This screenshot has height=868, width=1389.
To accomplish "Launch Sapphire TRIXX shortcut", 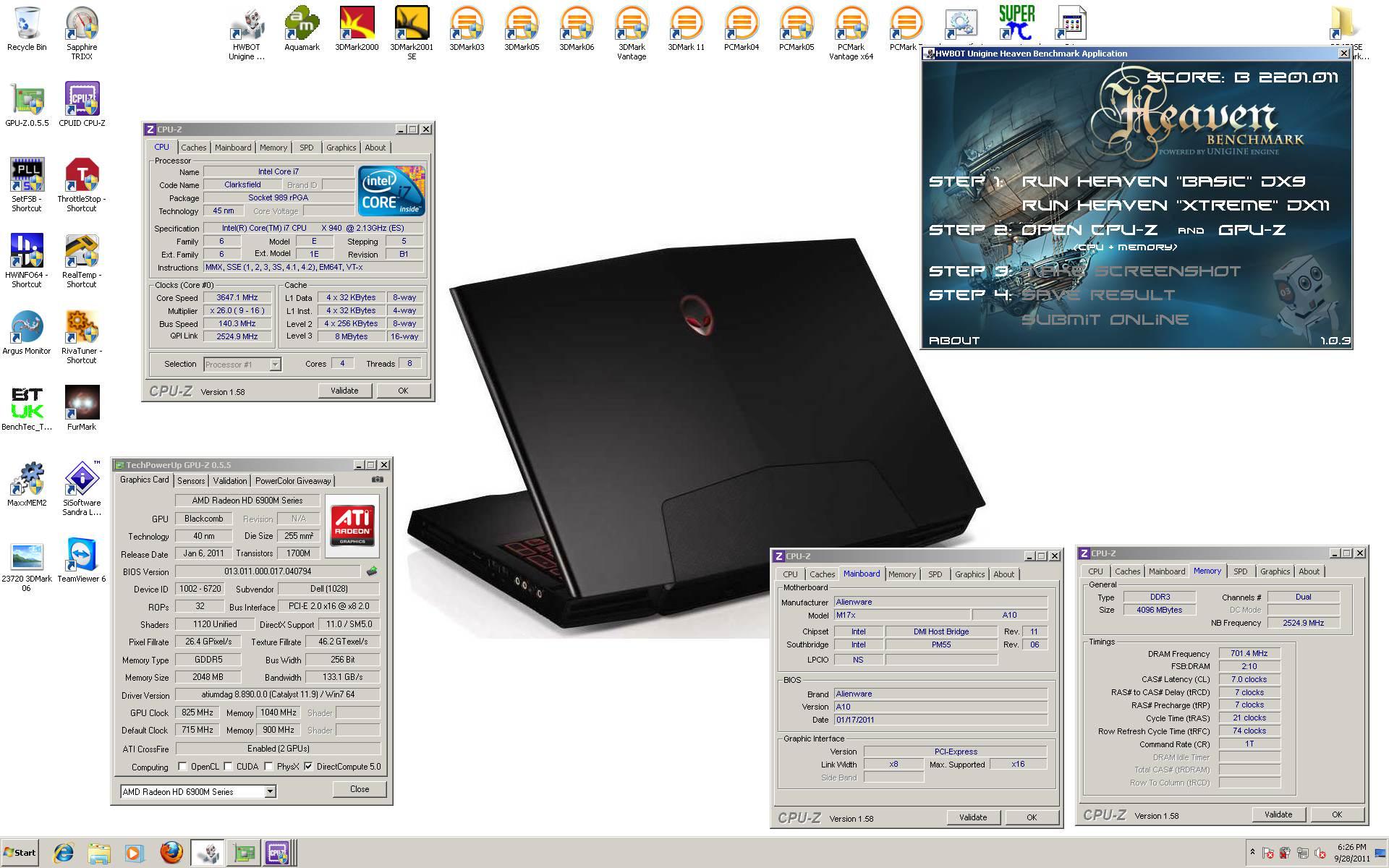I will pyautogui.click(x=82, y=33).
